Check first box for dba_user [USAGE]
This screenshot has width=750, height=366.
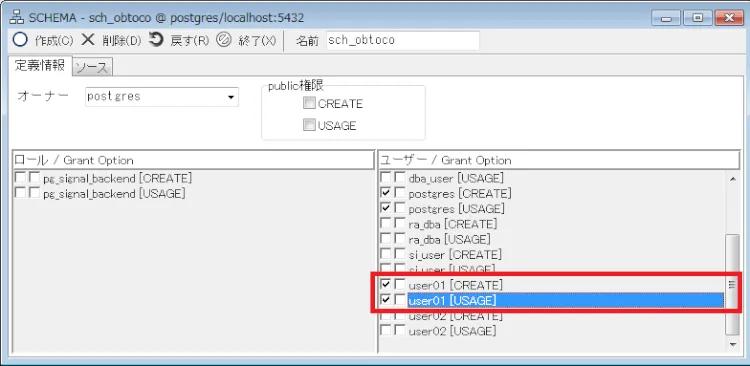[x=385, y=178]
